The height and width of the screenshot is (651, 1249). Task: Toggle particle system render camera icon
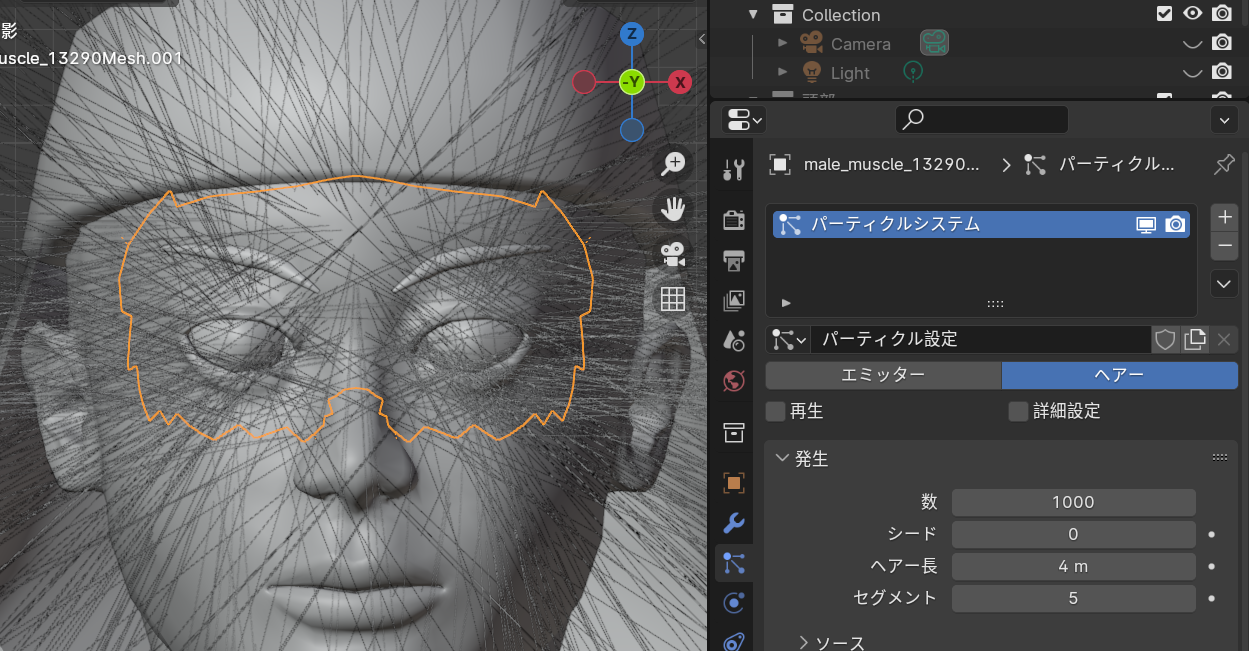pyautogui.click(x=1176, y=225)
